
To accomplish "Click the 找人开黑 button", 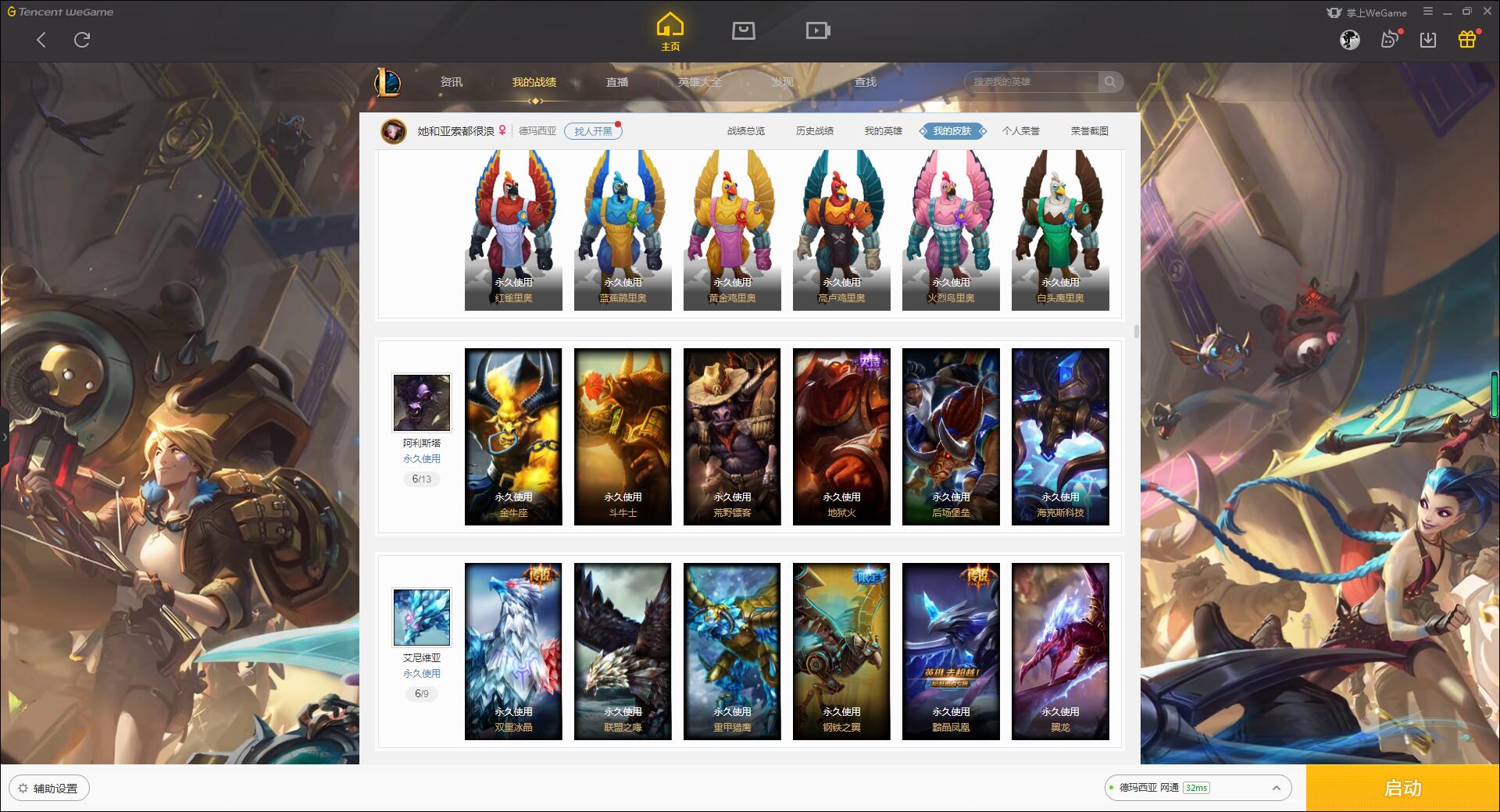I will pos(593,131).
